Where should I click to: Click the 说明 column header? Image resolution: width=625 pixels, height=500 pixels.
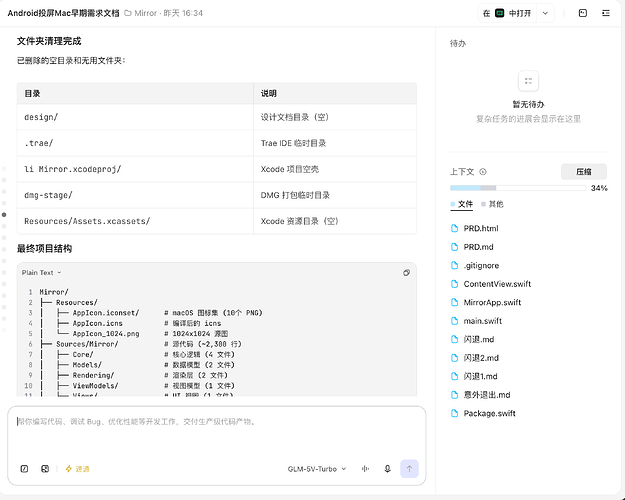tap(335, 94)
